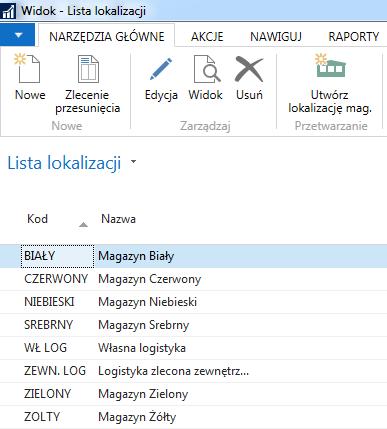Click Magazyn Zielony name cell
This screenshot has width=387, height=429.
click(143, 394)
